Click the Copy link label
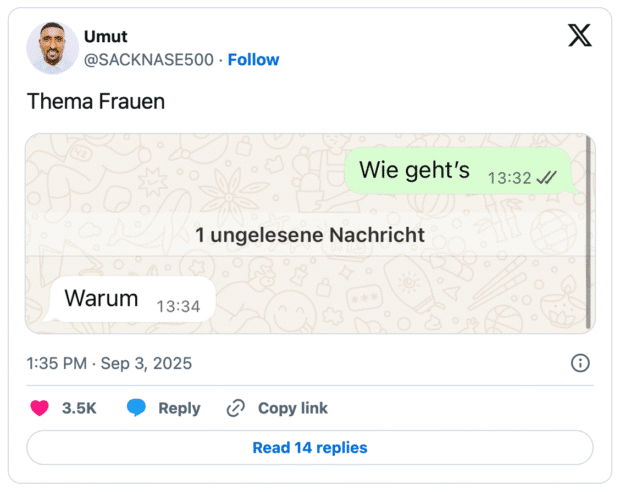The height and width of the screenshot is (492, 620). pyautogui.click(x=292, y=408)
